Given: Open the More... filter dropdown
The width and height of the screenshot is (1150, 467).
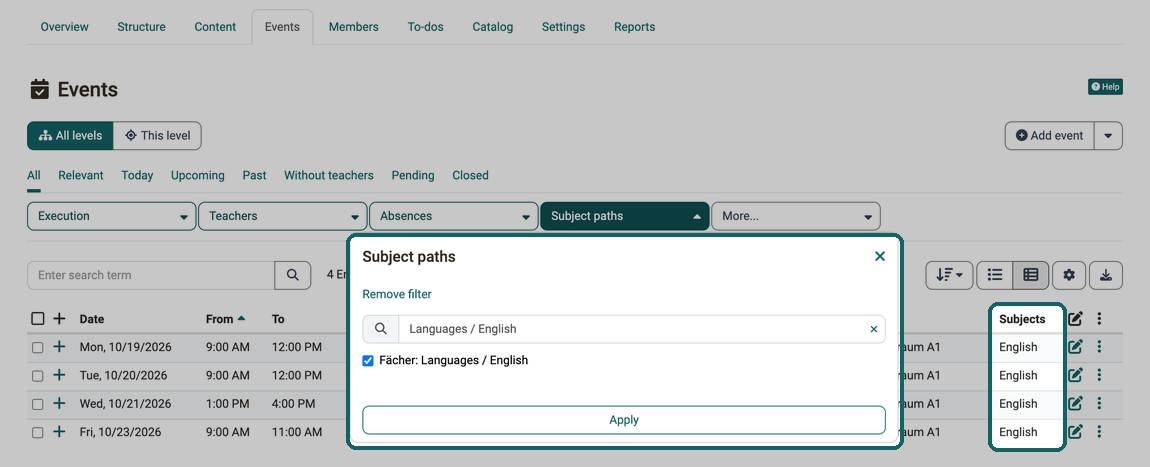Looking at the screenshot, I should (x=796, y=216).
